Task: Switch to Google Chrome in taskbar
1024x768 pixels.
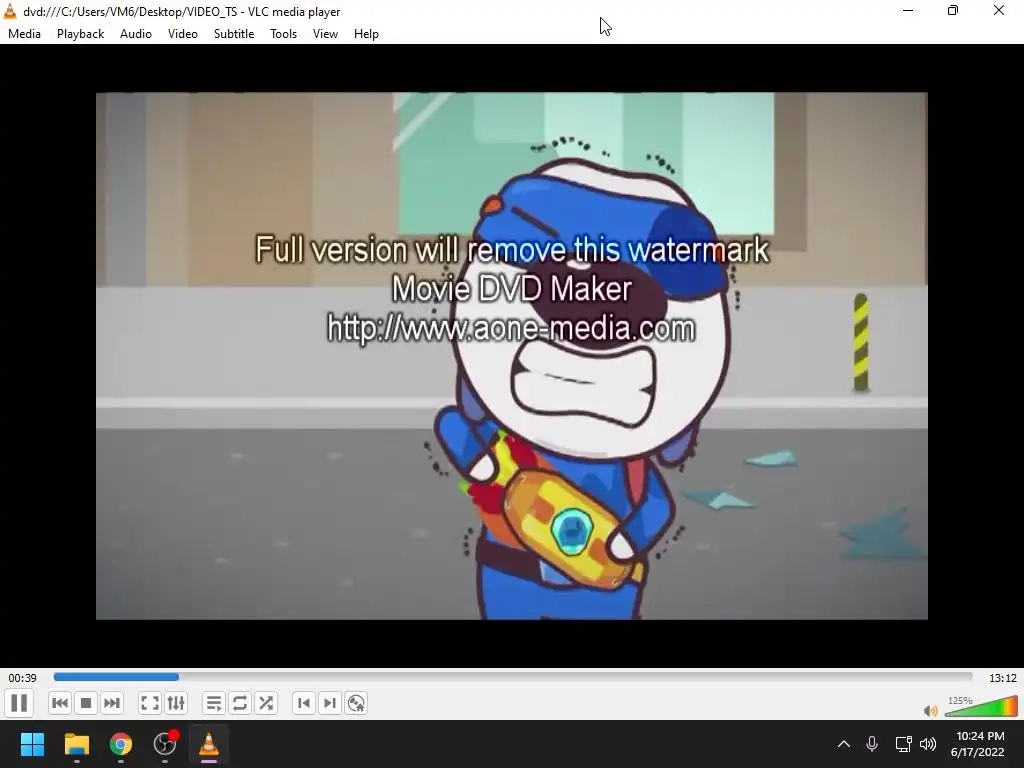Action: click(121, 744)
